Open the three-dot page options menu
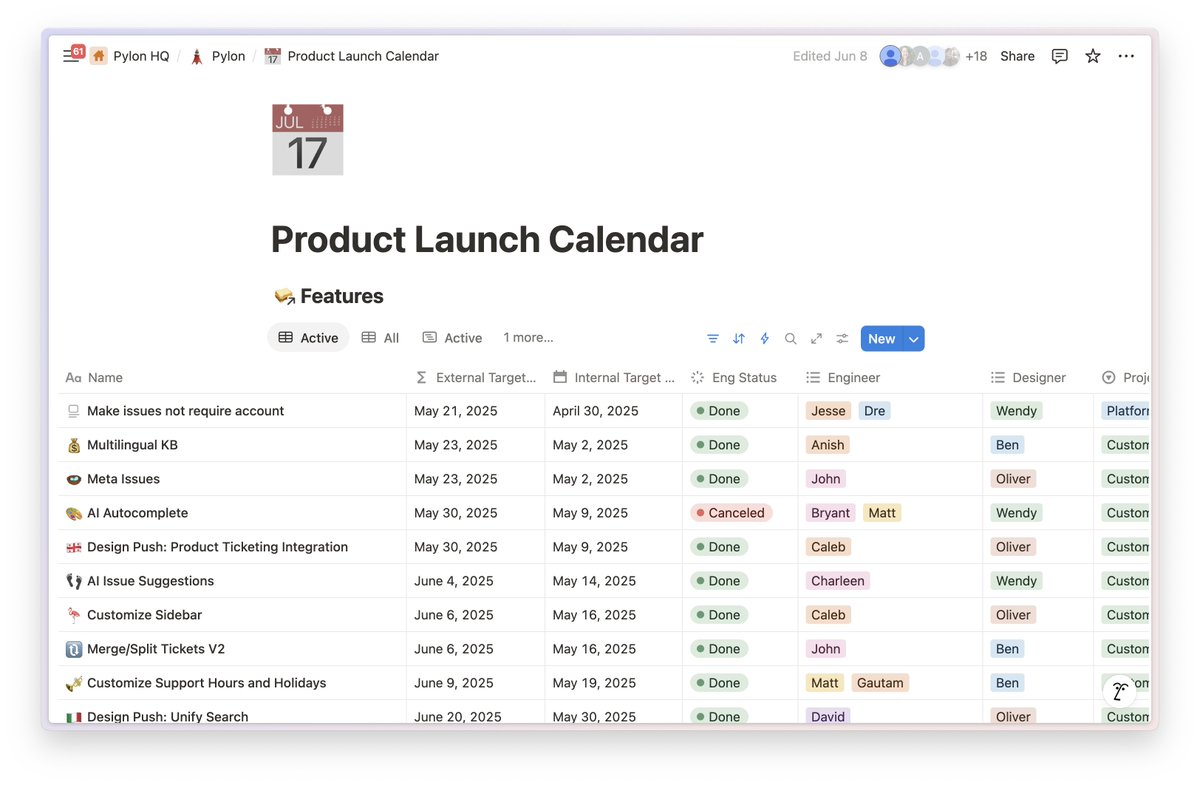This screenshot has height=785, width=1200. (x=1126, y=56)
